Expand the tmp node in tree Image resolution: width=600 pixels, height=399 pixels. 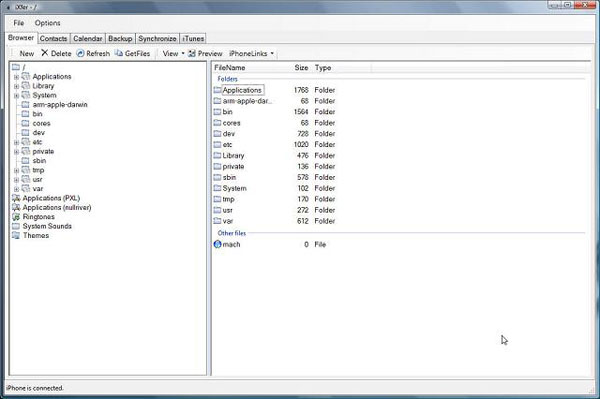[16, 171]
